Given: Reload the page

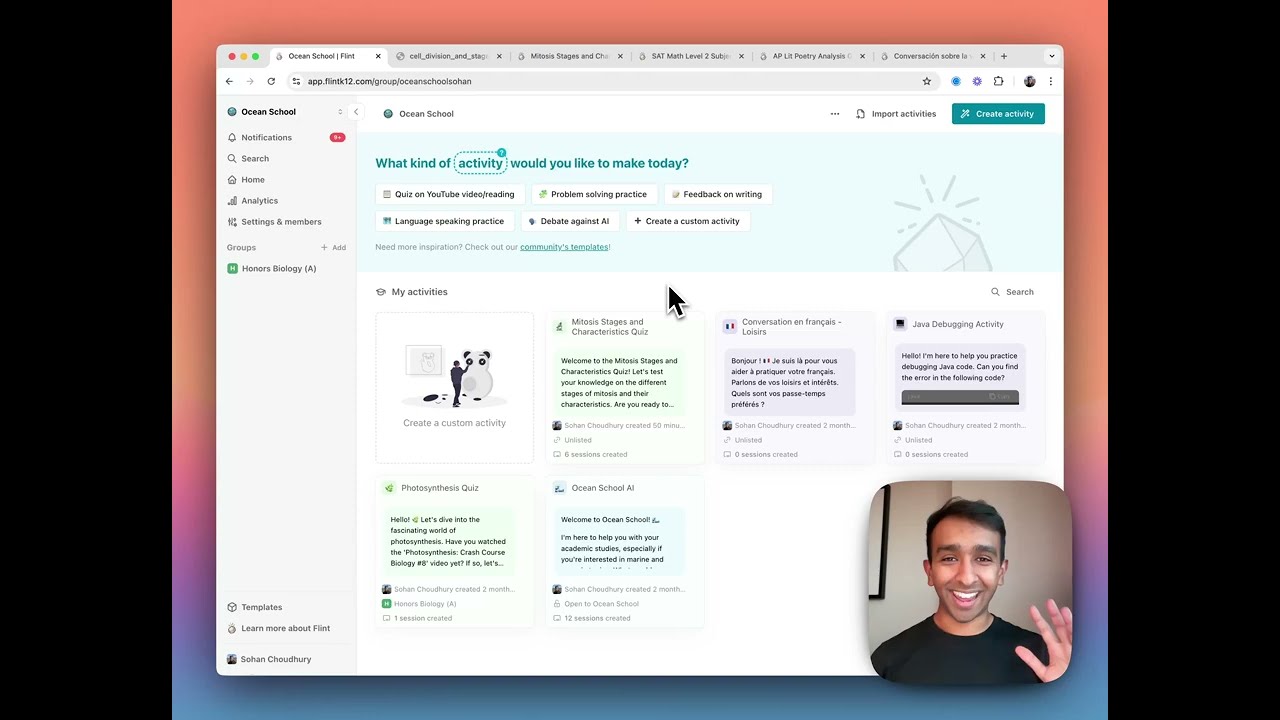Looking at the screenshot, I should coord(271,81).
